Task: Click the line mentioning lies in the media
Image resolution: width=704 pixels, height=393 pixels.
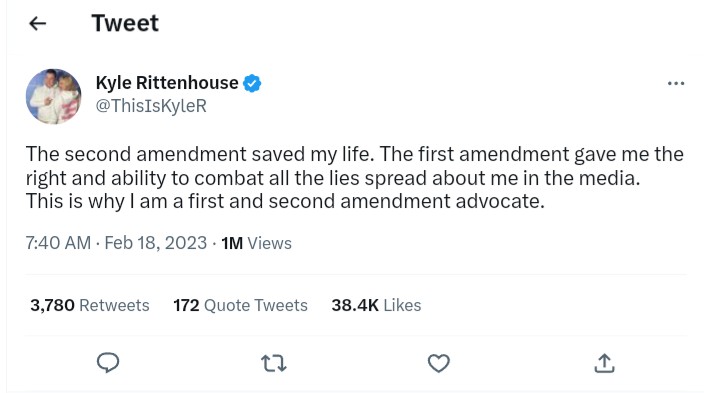Action: [x=333, y=178]
